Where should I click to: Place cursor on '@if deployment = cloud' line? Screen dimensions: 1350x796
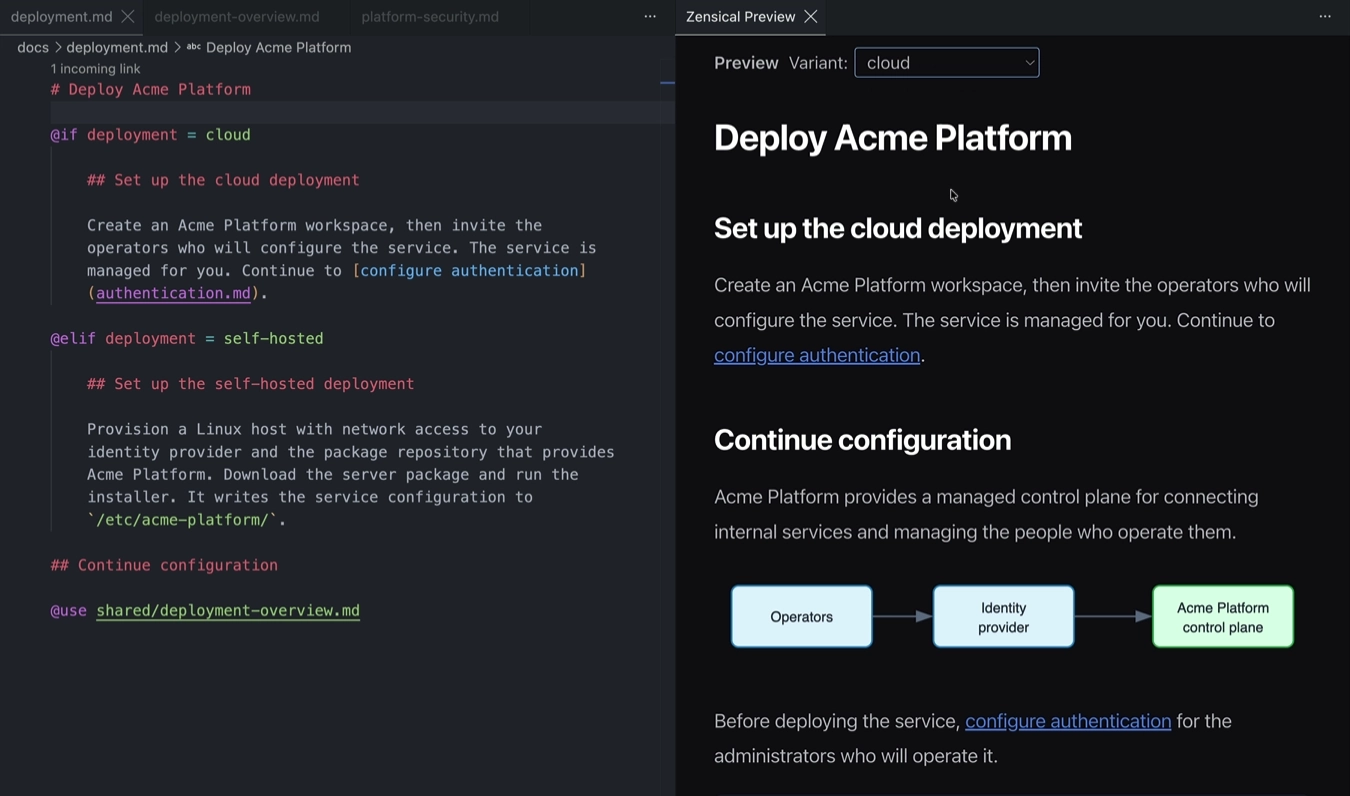[x=151, y=134]
